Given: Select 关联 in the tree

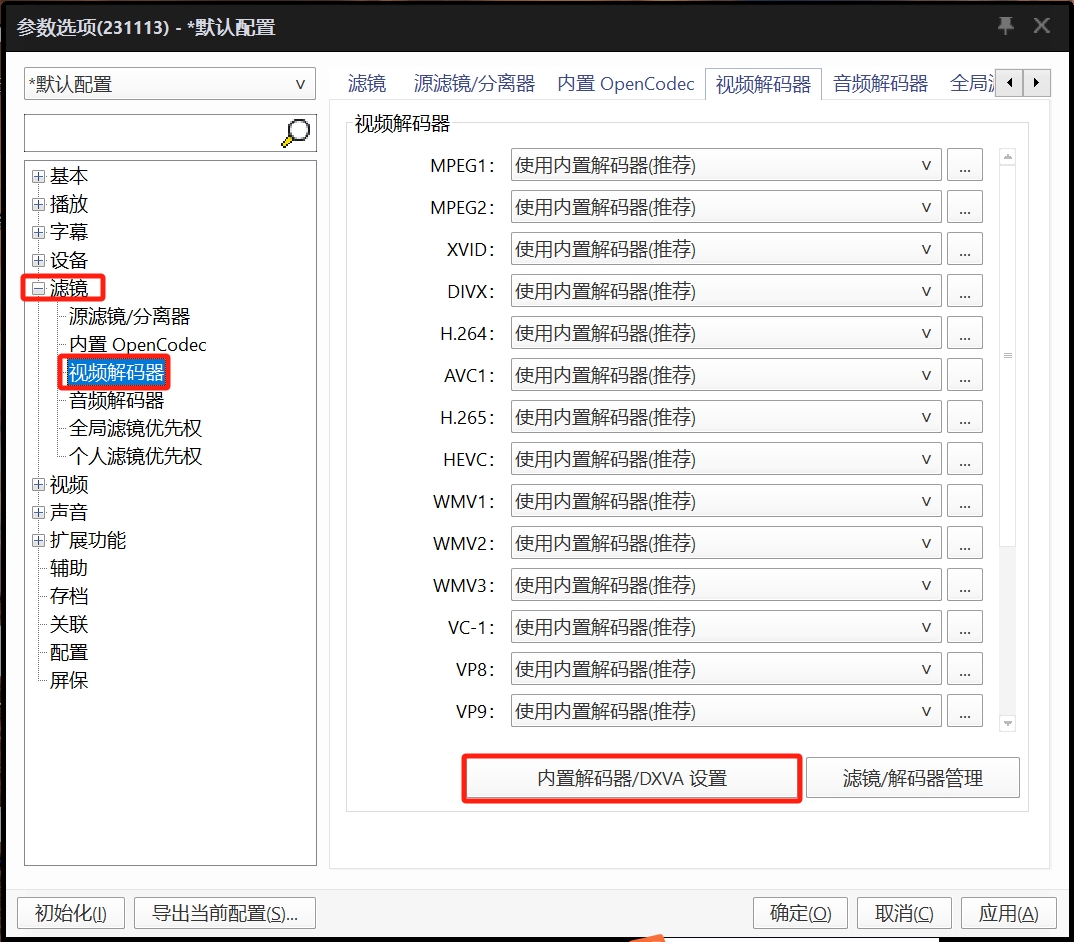Looking at the screenshot, I should (x=68, y=625).
